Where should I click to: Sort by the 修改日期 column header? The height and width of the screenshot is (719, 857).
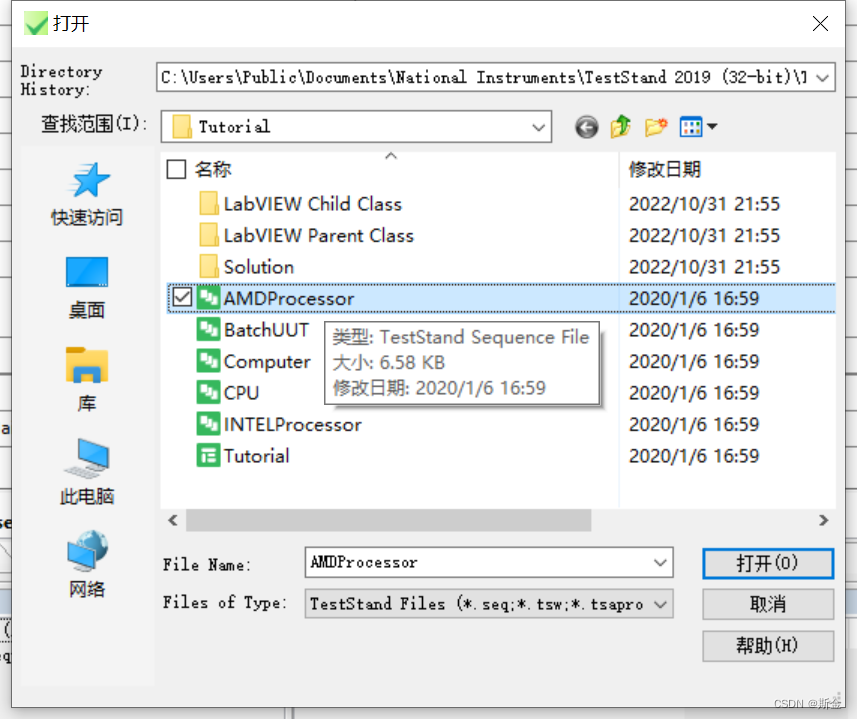[x=665, y=169]
